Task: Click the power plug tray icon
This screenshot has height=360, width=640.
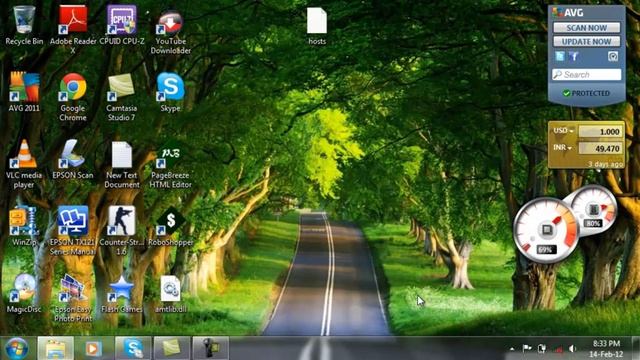Action: [x=542, y=348]
